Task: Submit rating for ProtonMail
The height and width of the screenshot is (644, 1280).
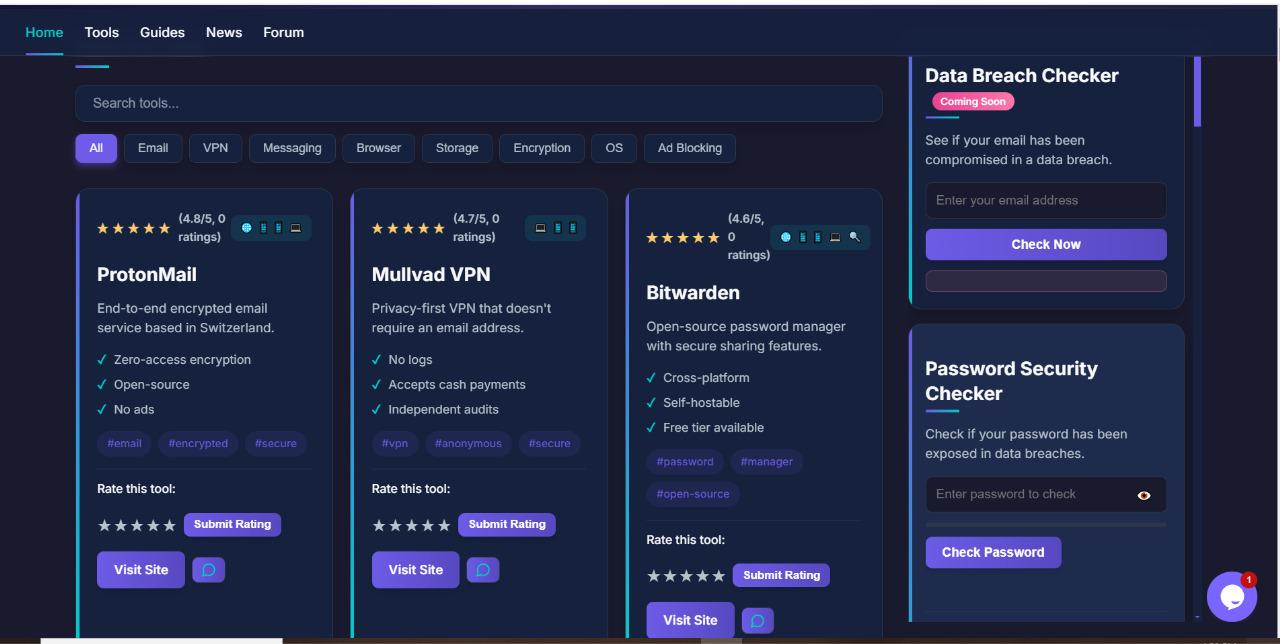Action: (232, 524)
